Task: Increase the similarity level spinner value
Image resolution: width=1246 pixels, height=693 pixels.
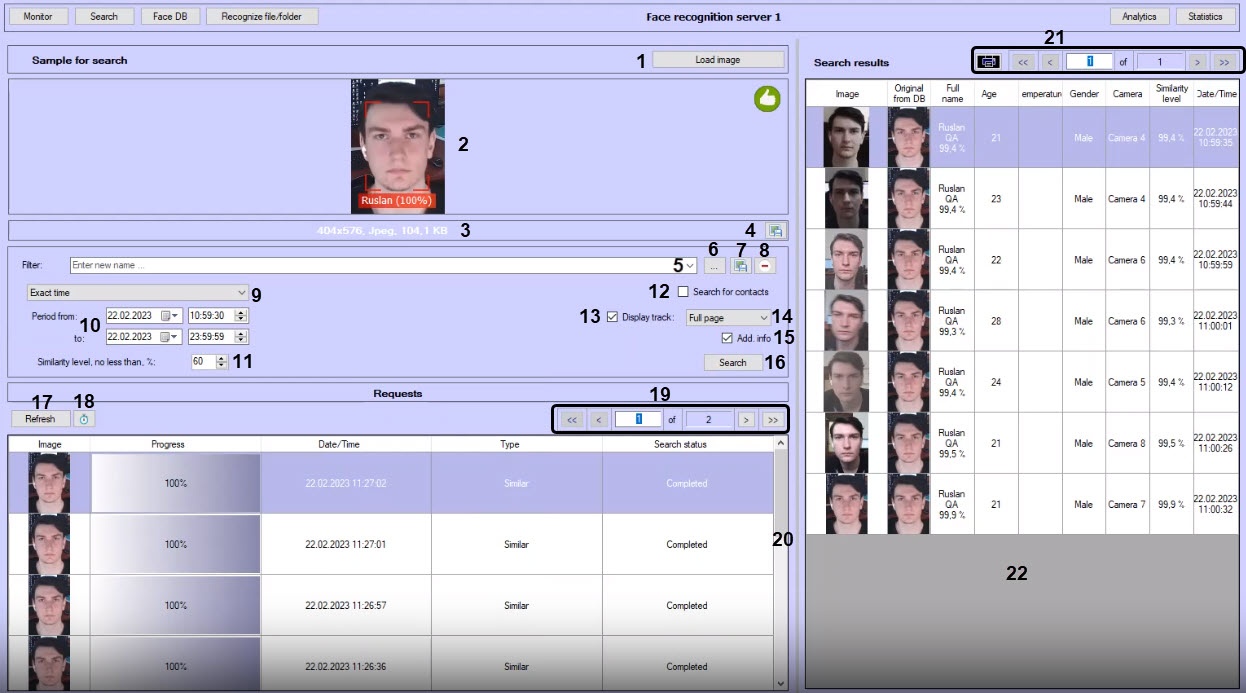Action: coord(223,358)
